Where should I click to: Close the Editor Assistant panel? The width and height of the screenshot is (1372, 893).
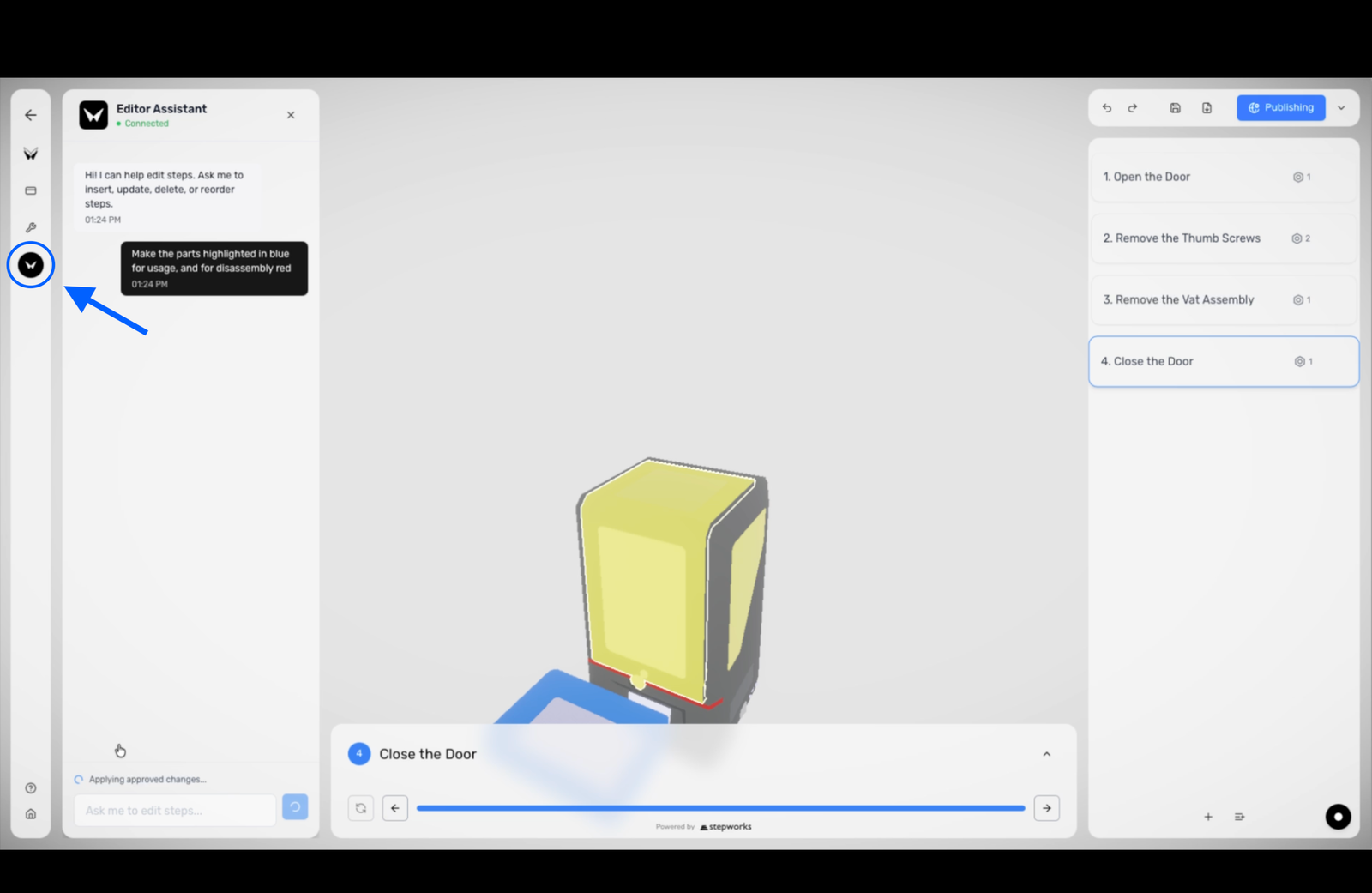(x=291, y=115)
